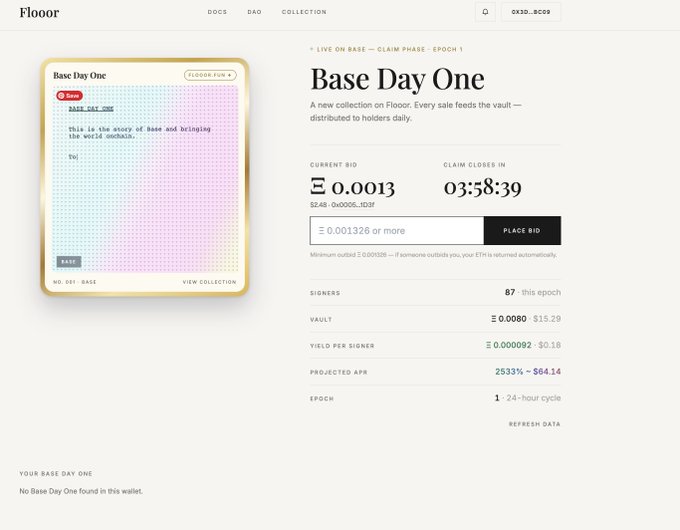The width and height of the screenshot is (680, 530).
Task: Click the red Save badge on the card
Action: pos(69,95)
